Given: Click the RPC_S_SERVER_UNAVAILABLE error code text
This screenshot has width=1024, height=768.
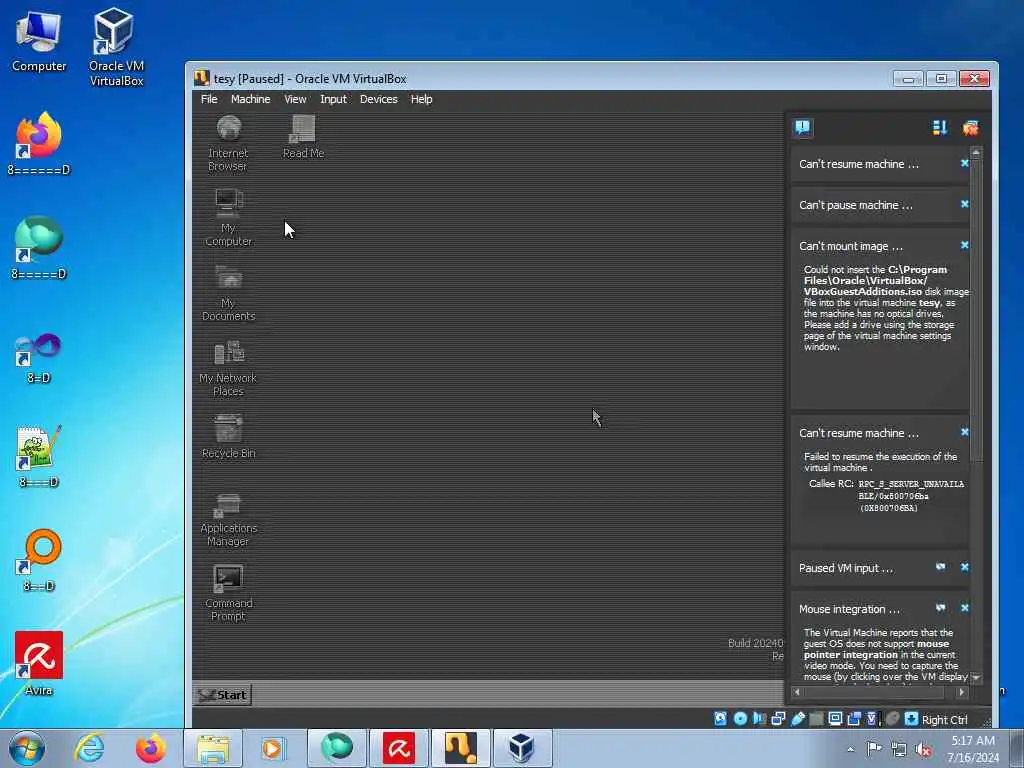Looking at the screenshot, I should [x=911, y=490].
